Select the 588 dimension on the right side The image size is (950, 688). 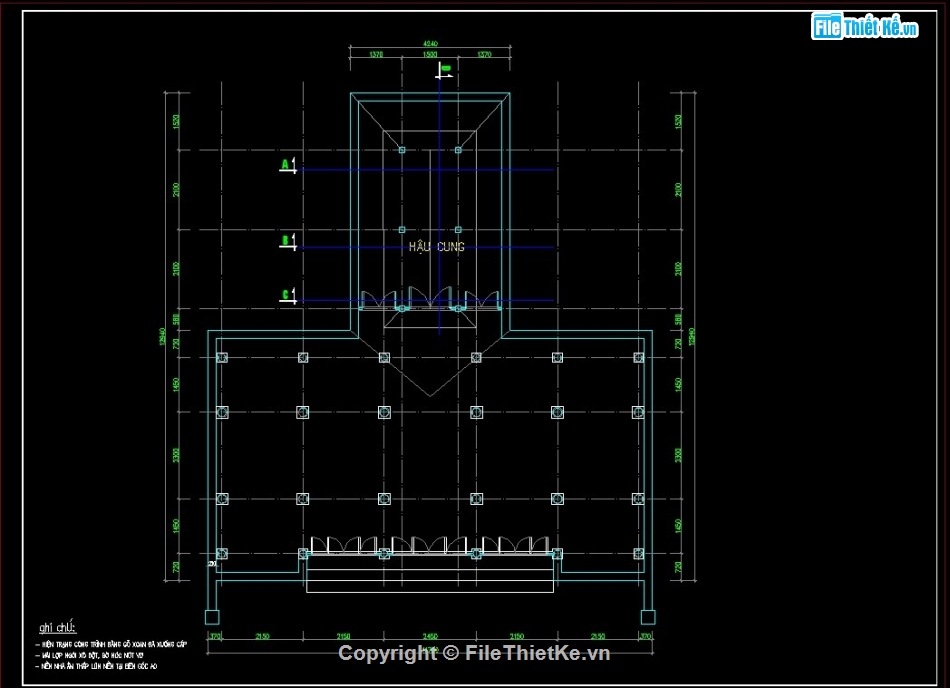678,319
